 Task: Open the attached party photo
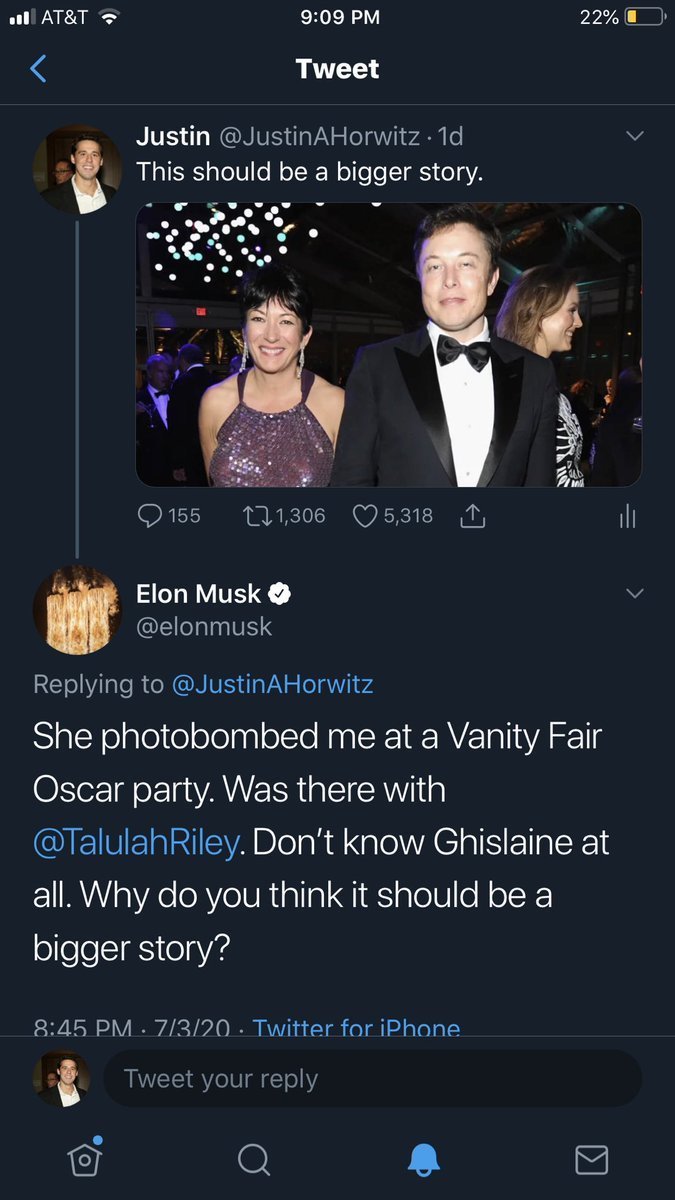click(x=389, y=346)
